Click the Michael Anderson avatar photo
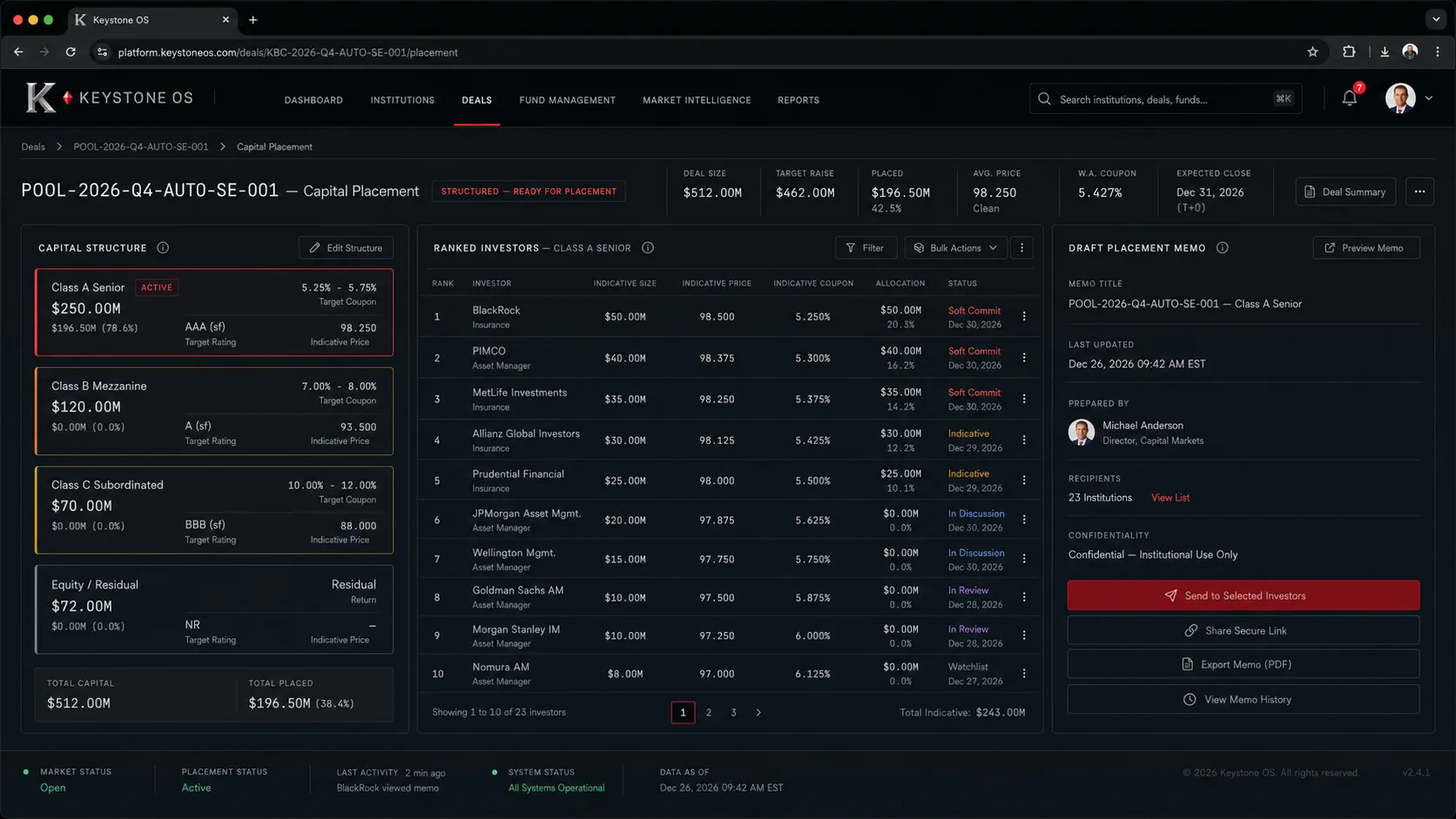Image resolution: width=1456 pixels, height=819 pixels. [1082, 433]
